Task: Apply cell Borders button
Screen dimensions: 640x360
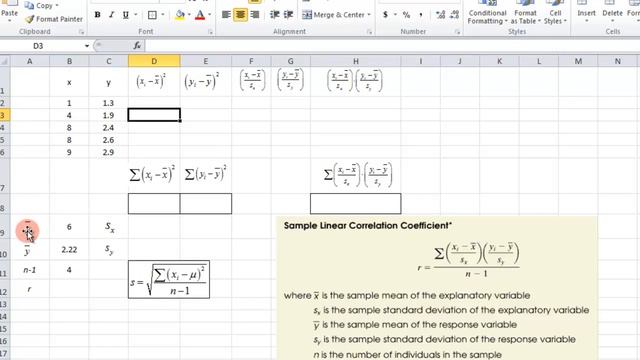Action: coord(152,15)
